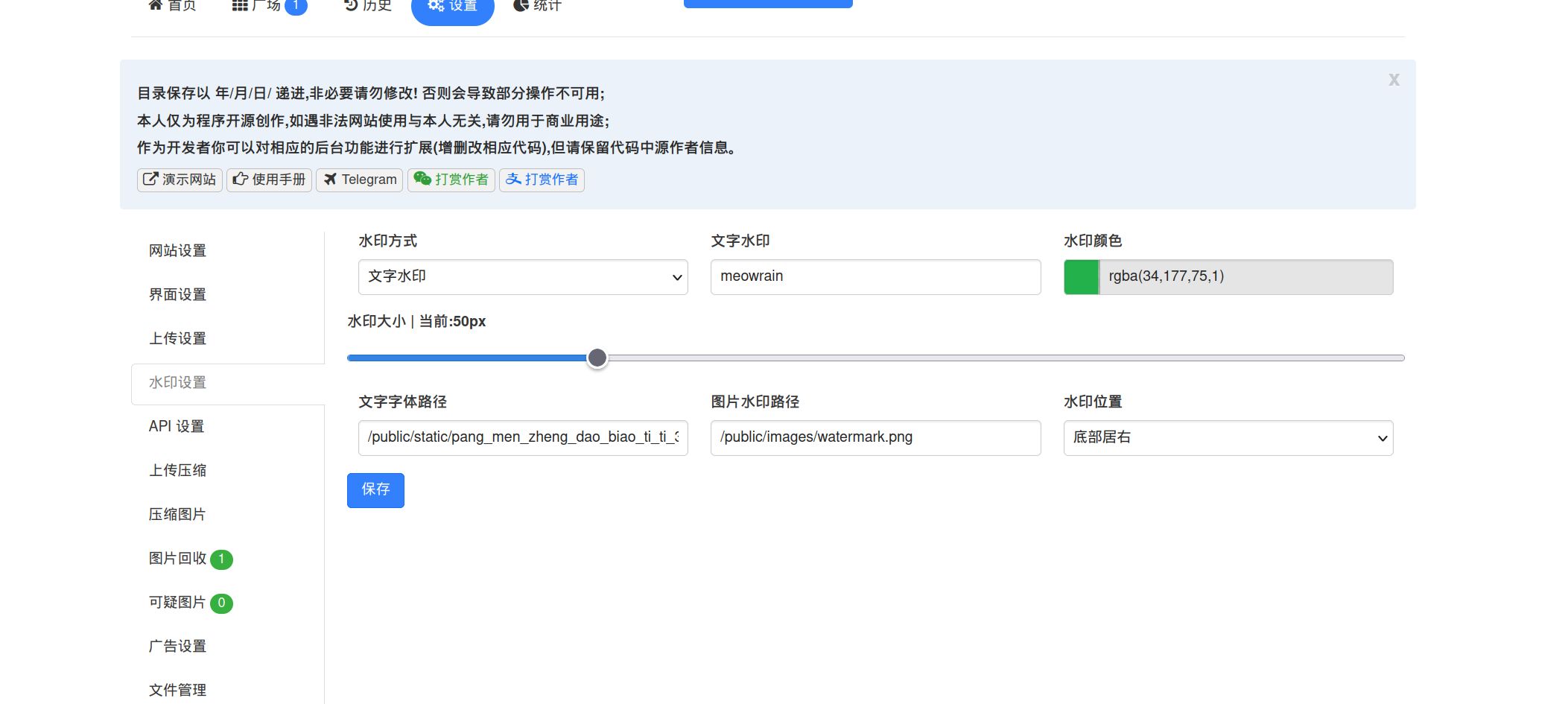Click the text watermark input field
Screen dimensions: 1568x704
click(x=875, y=277)
